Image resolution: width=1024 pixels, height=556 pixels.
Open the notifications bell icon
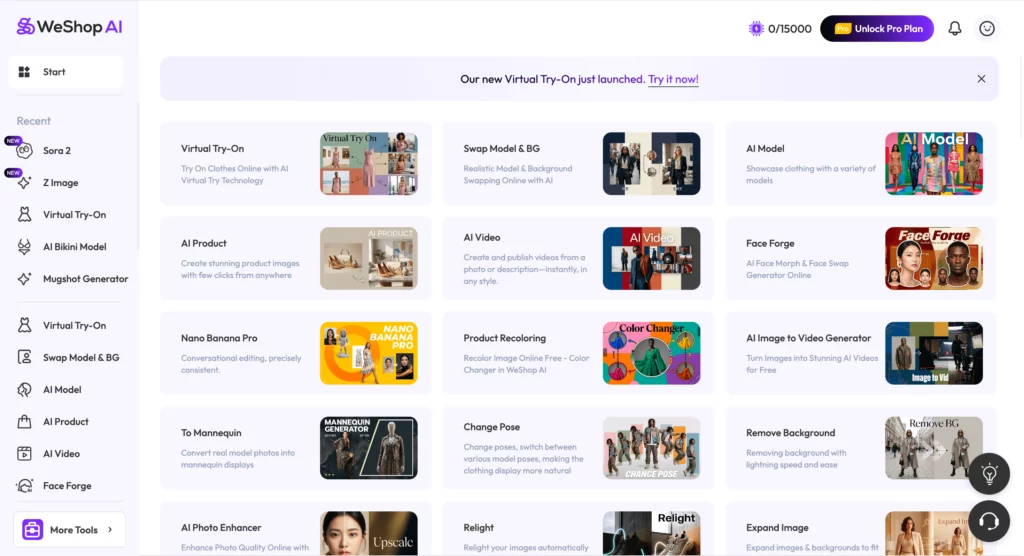tap(954, 29)
